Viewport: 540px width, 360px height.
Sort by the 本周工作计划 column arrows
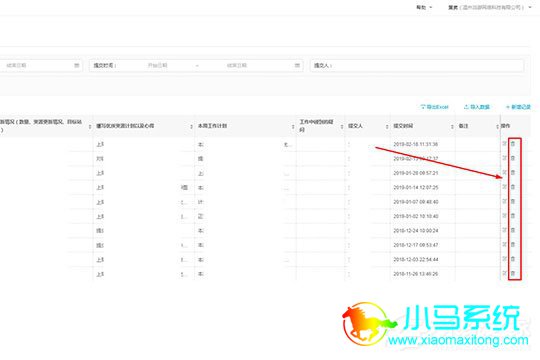[293, 127]
